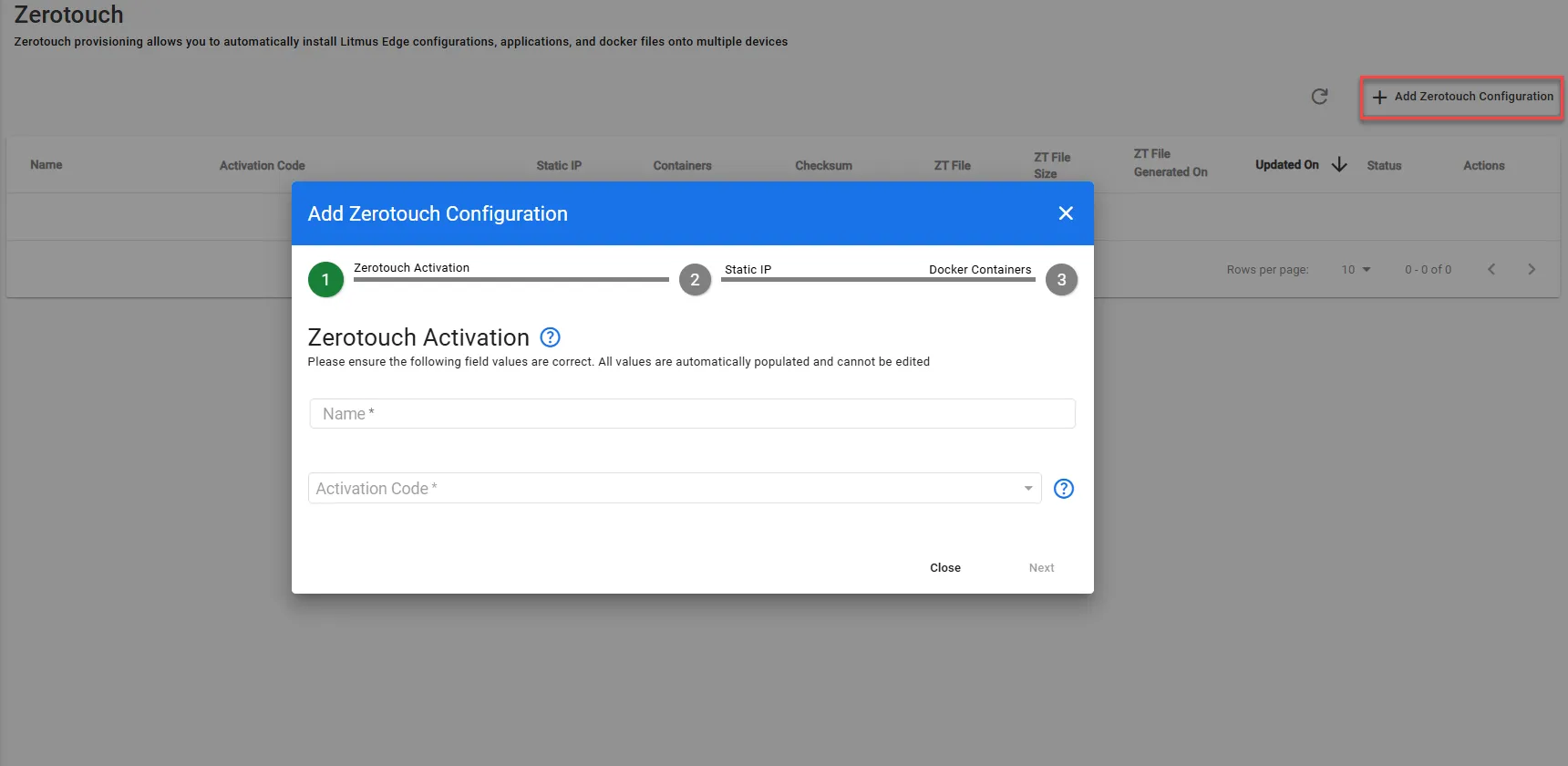The height and width of the screenshot is (766, 1568).
Task: Sort table by Checksum column
Action: 823,166
